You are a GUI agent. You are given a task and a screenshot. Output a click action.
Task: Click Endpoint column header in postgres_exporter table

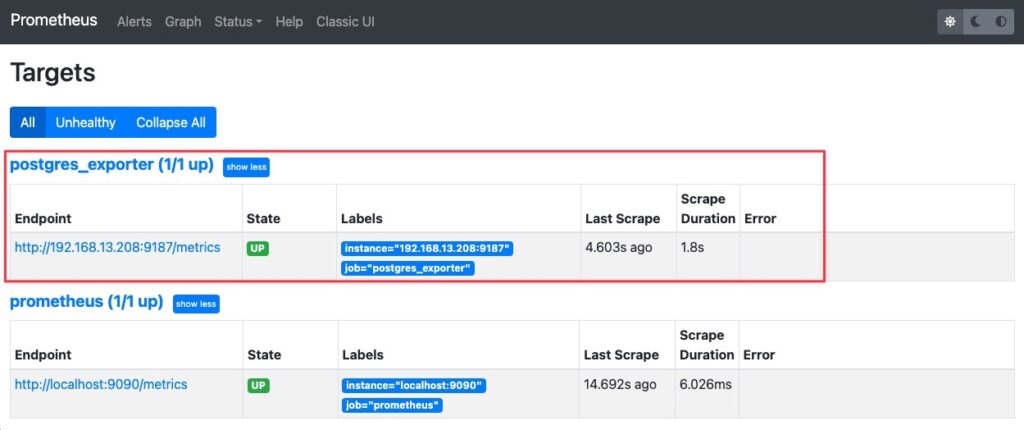43,218
